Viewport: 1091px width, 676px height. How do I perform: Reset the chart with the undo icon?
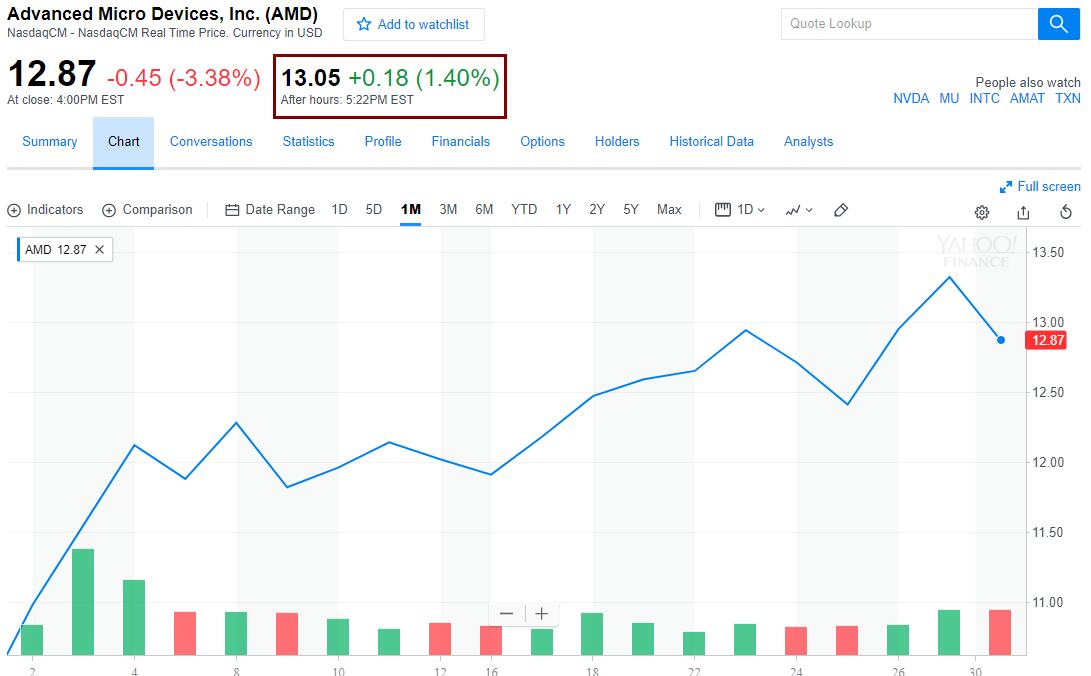[1066, 212]
